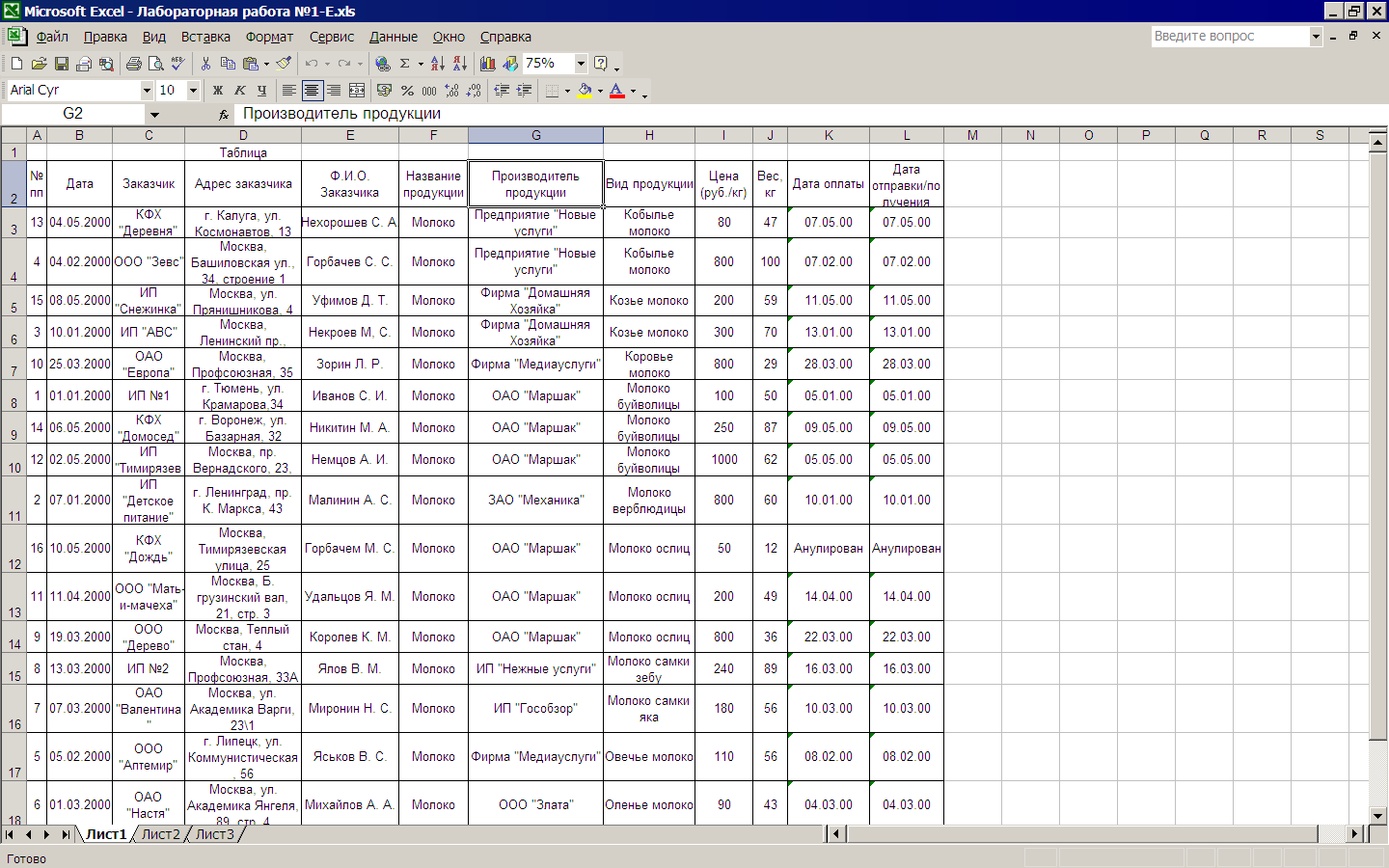Toggle Align Right
This screenshot has height=868, width=1389.
[x=334, y=90]
